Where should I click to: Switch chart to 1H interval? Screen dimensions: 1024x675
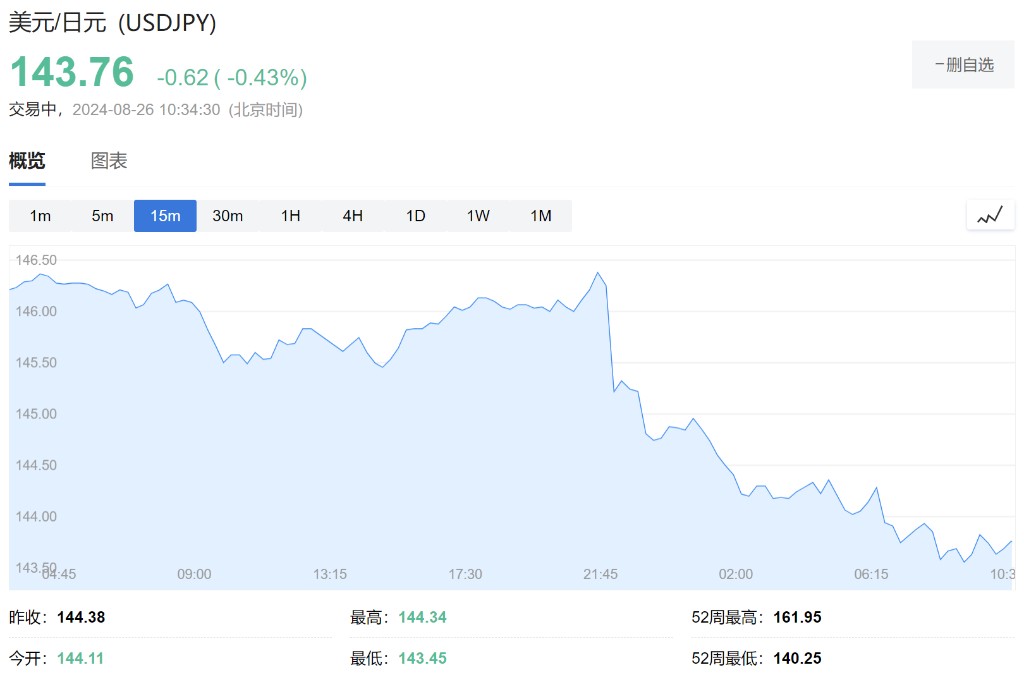[290, 216]
